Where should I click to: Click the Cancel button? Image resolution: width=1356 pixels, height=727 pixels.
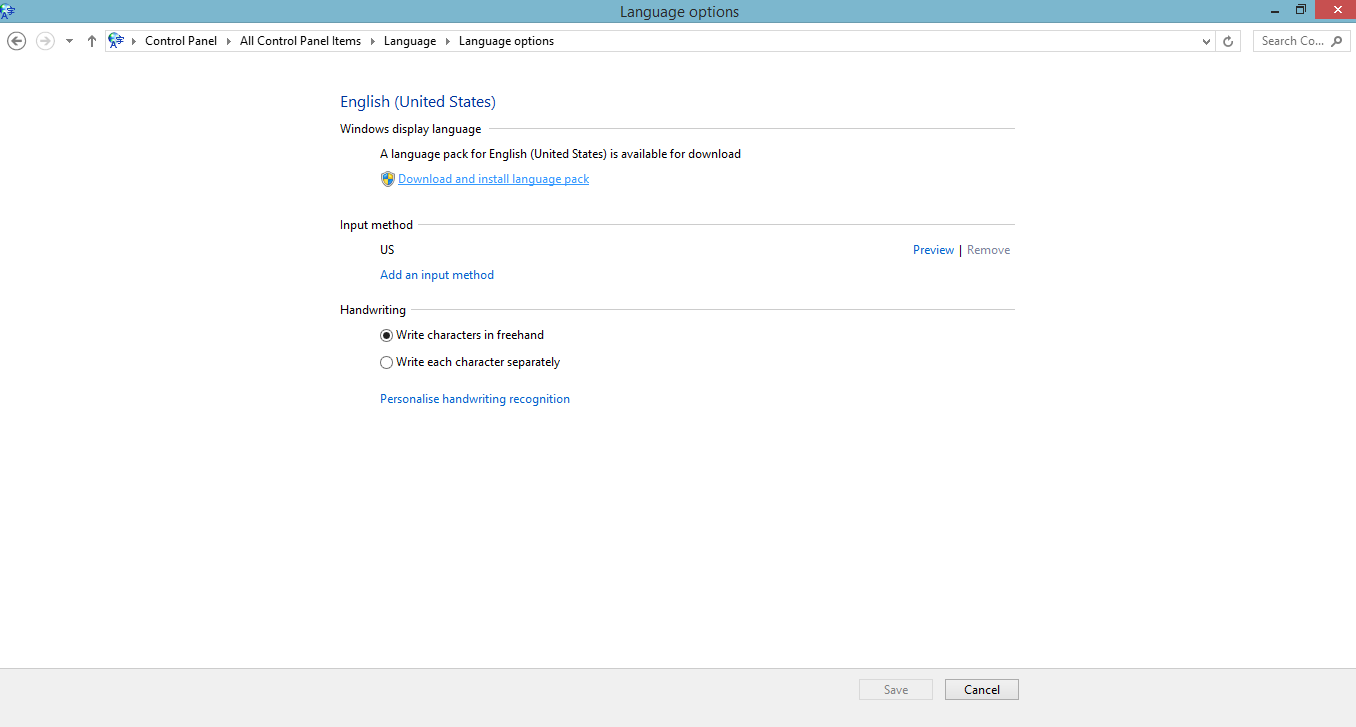(x=982, y=690)
